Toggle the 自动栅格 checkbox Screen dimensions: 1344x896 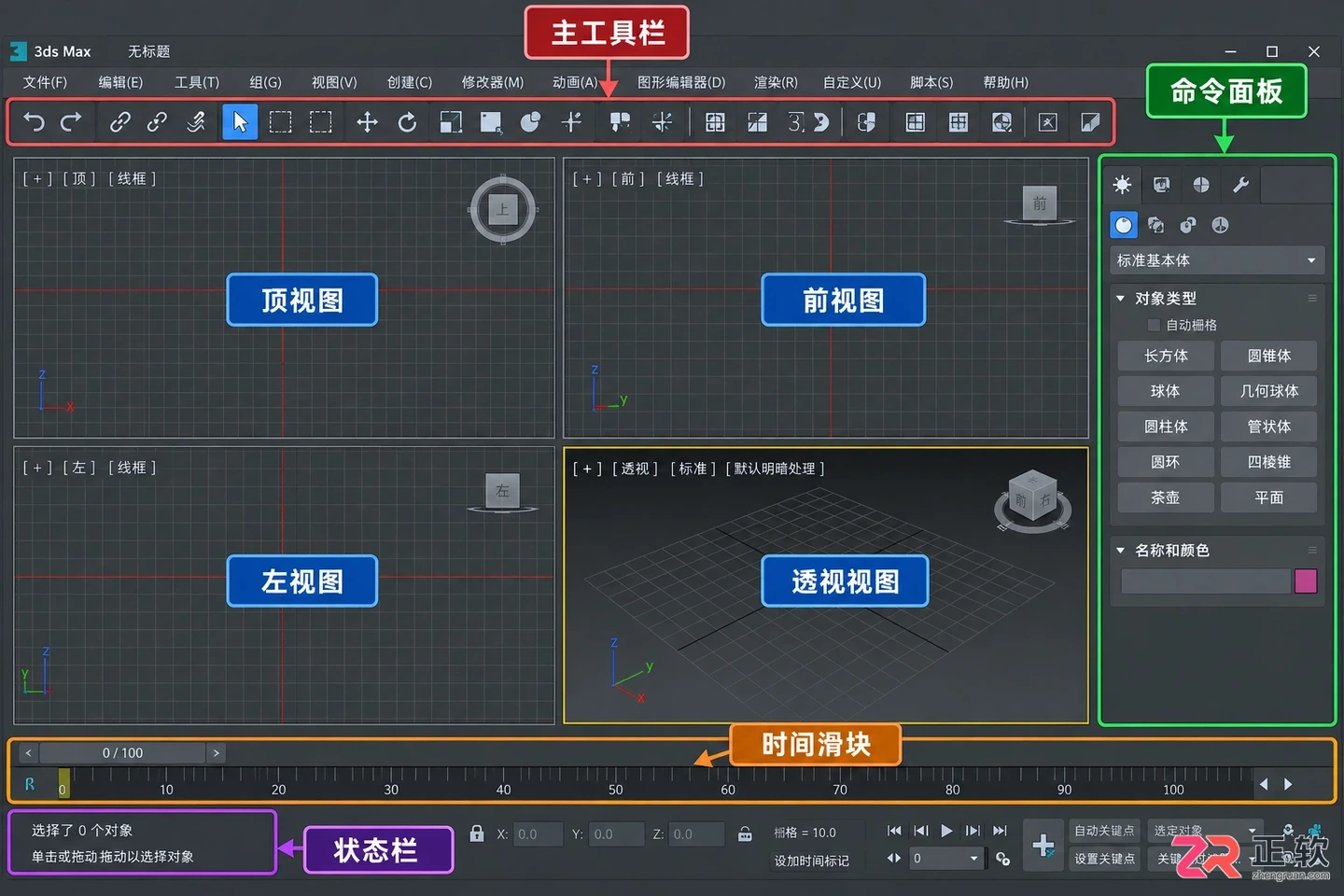click(x=1154, y=325)
